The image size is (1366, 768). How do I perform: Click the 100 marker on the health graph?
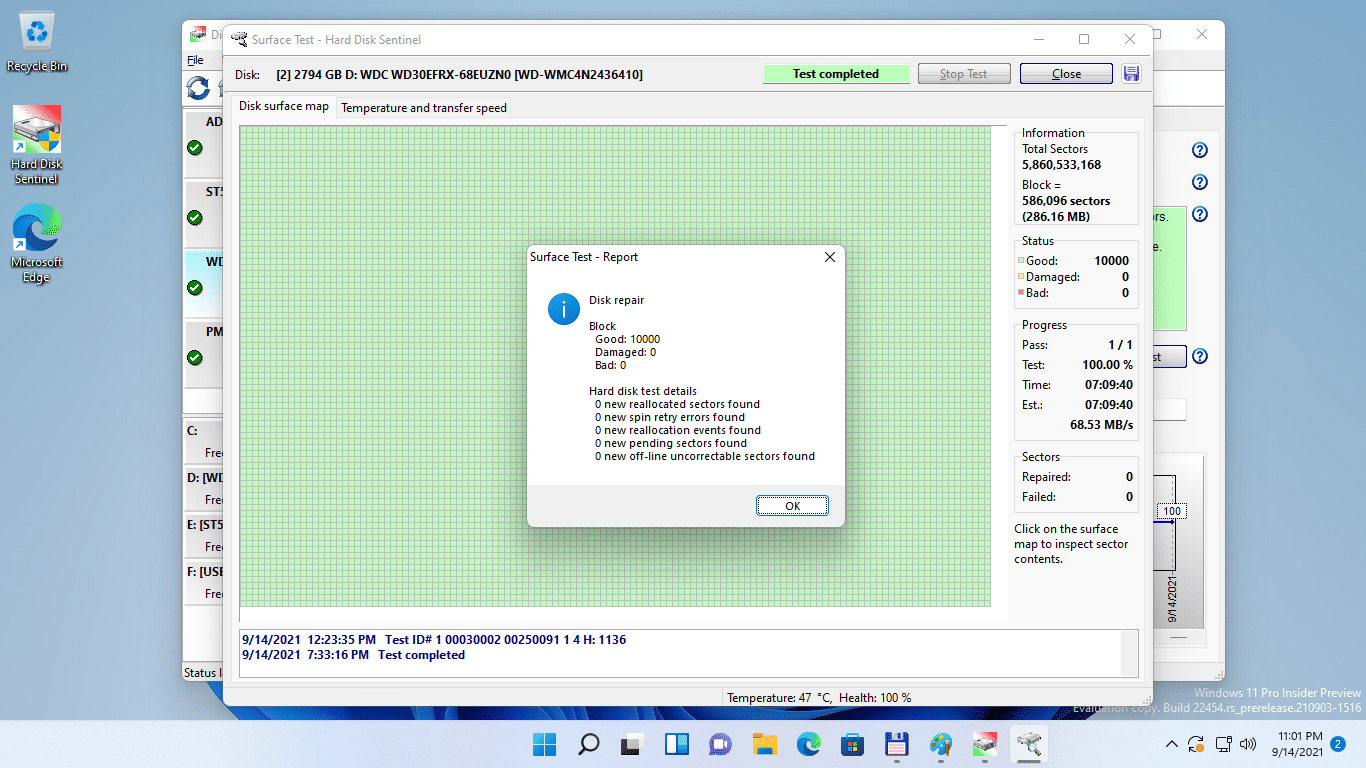1172,511
